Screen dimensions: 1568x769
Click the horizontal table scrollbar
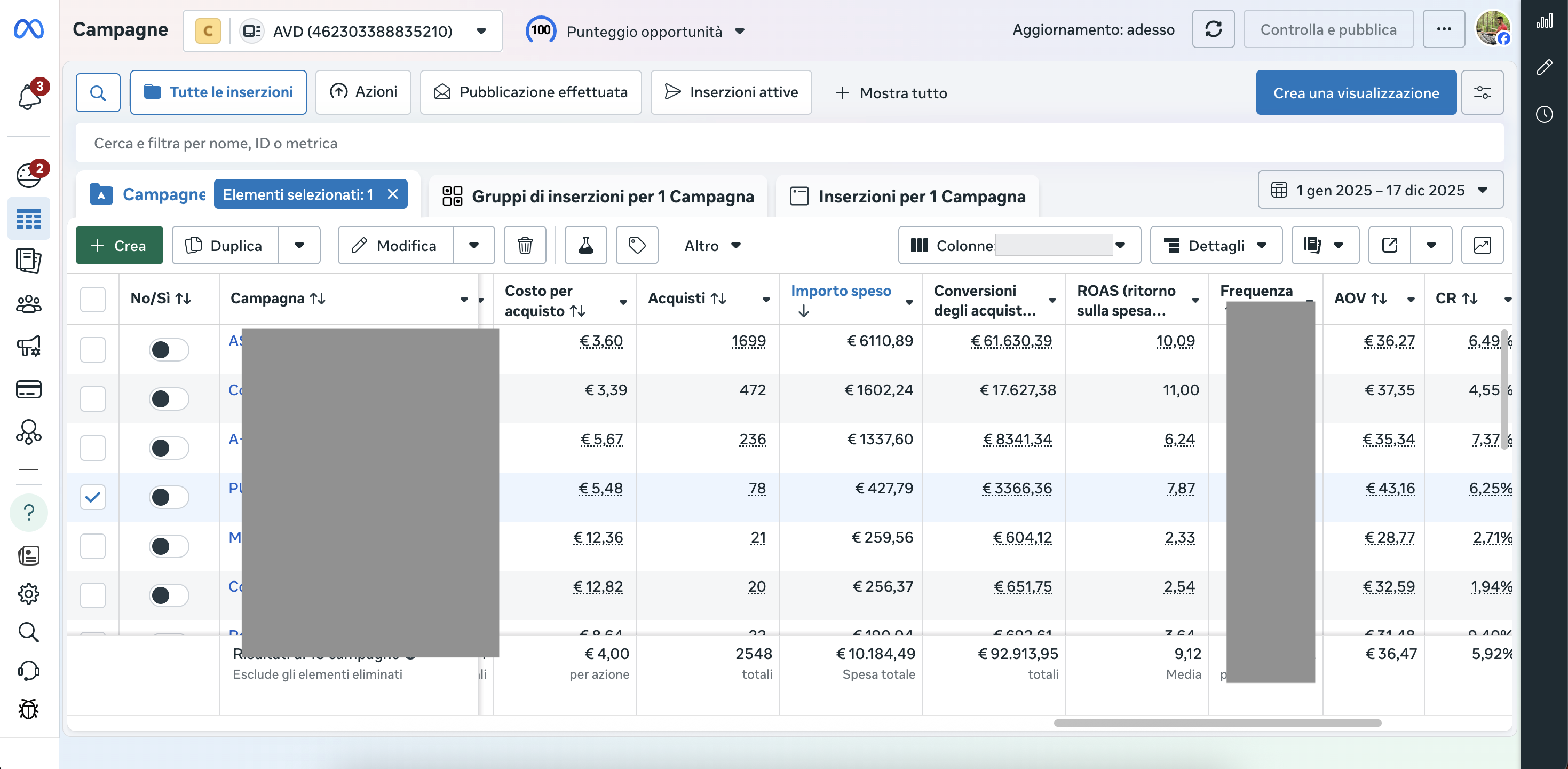pyautogui.click(x=1217, y=723)
